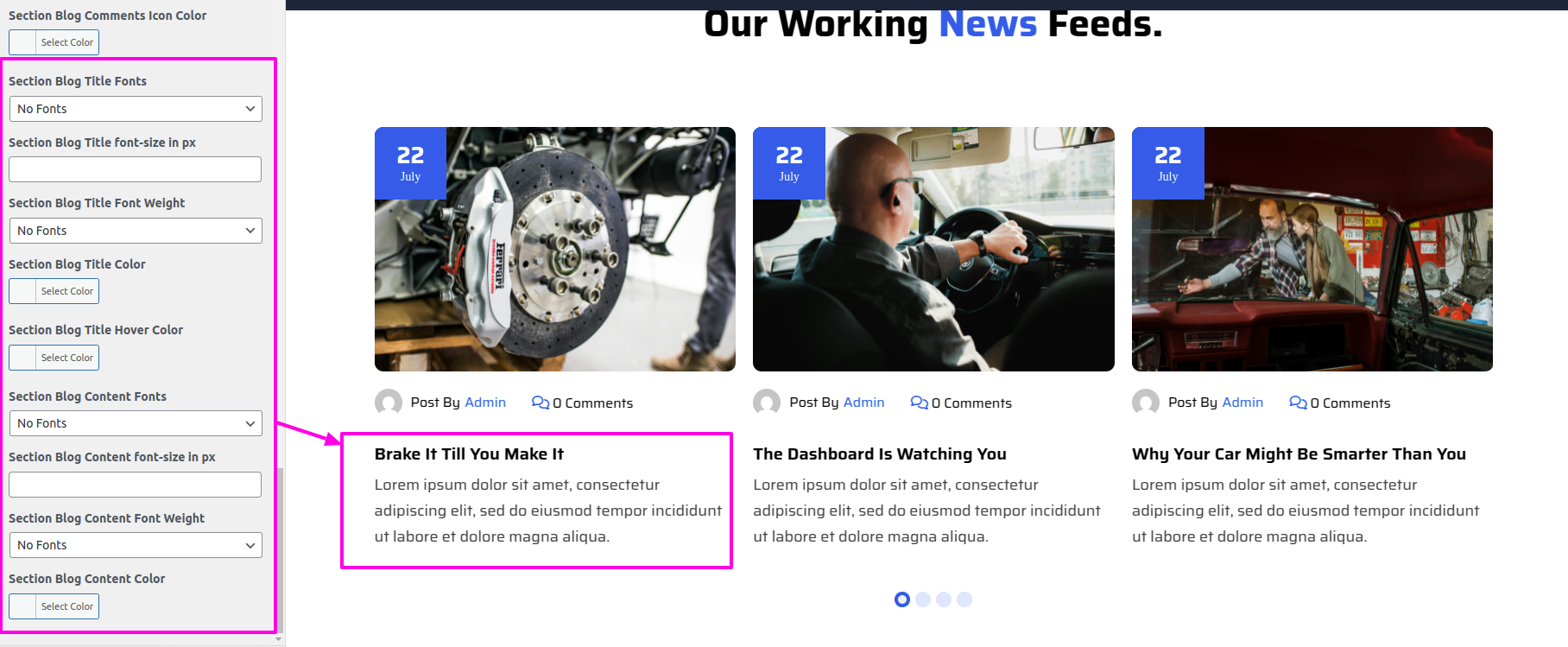1568x647 pixels.
Task: Select Color for Section Blog Title Hover Color
Action: tap(54, 358)
